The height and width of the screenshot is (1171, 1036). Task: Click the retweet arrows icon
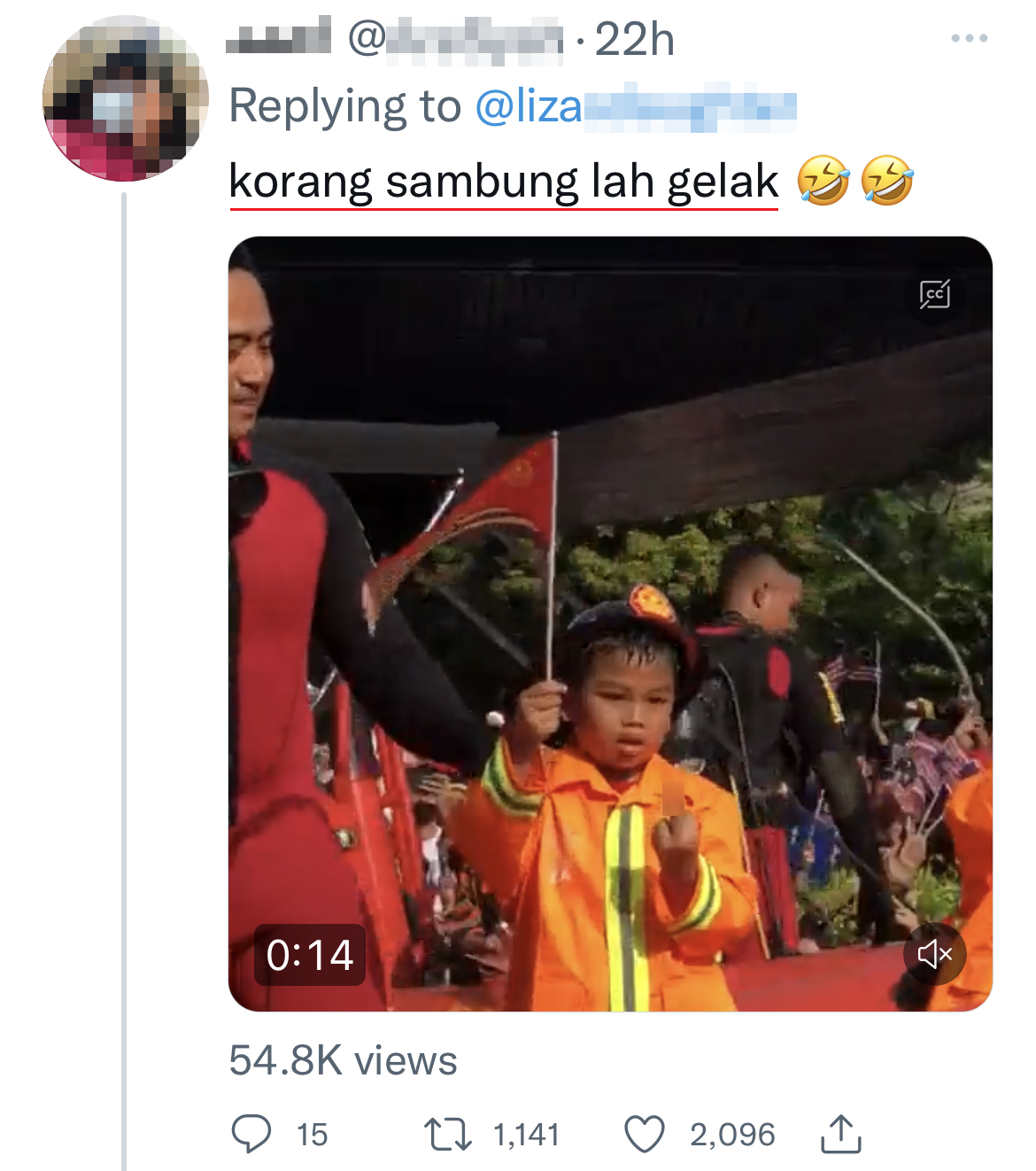point(447,1134)
